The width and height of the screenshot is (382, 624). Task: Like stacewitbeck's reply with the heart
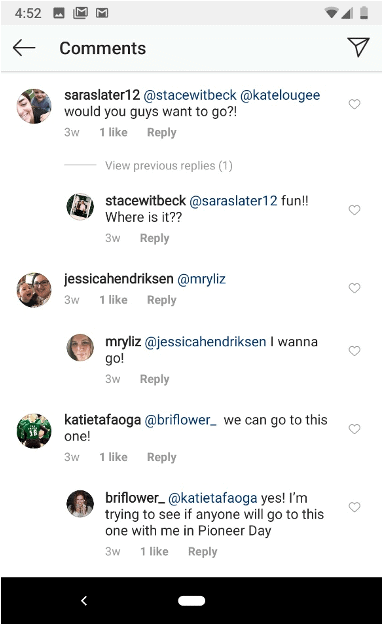pyautogui.click(x=354, y=210)
